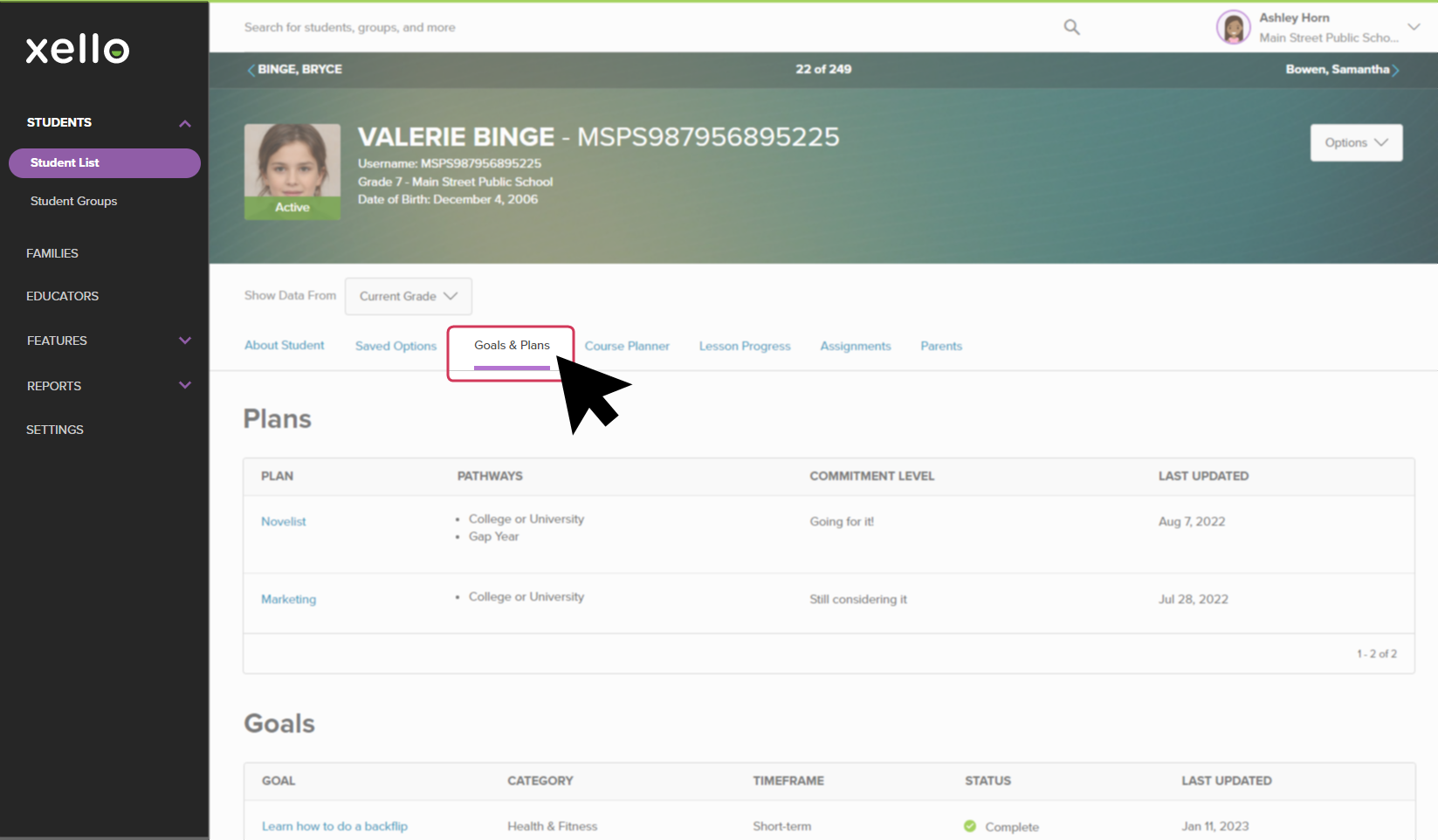Screen dimensions: 1438x840
Task: Select Student List in sidebar
Action: (105, 163)
